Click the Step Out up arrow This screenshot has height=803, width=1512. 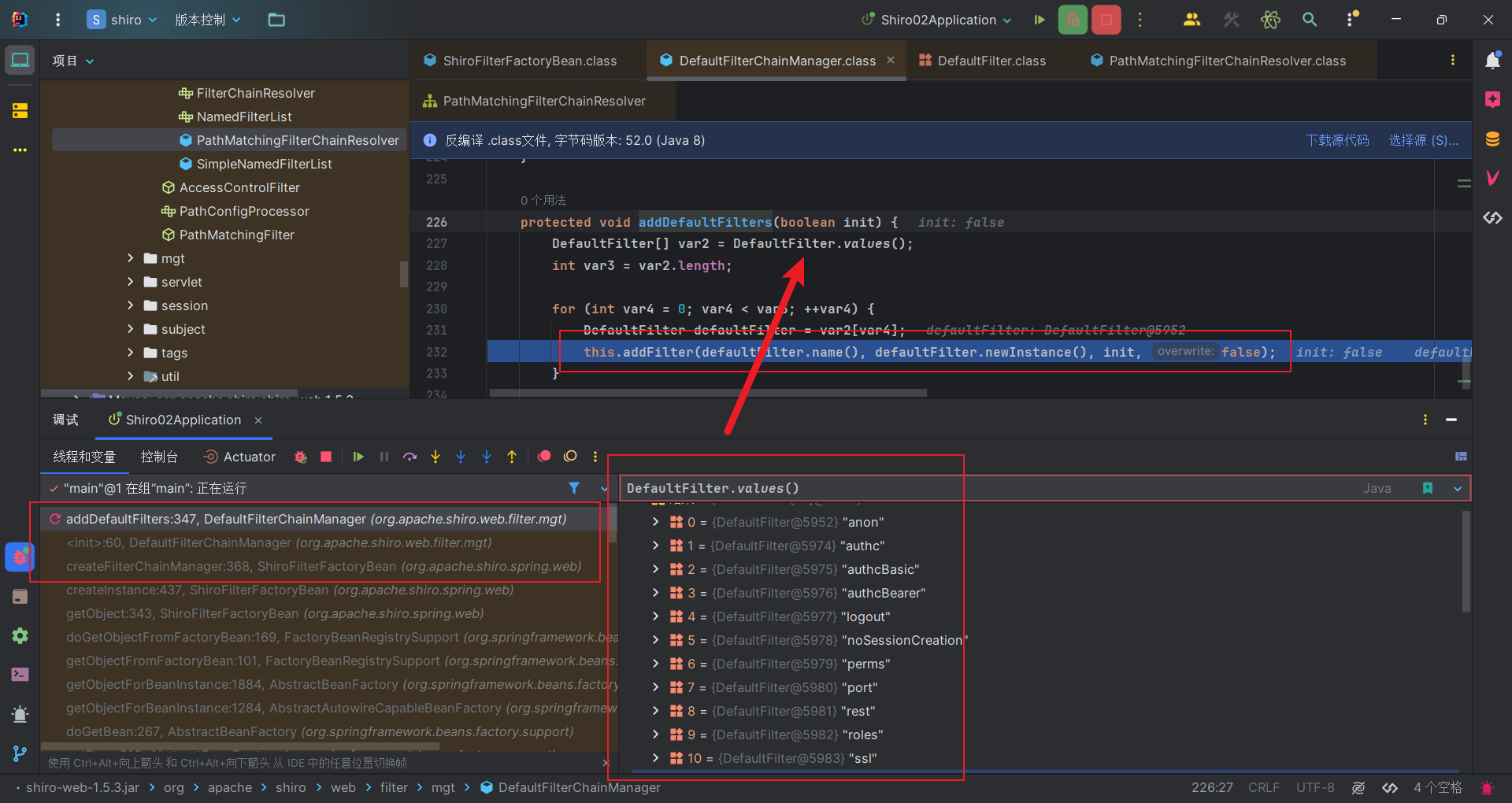point(512,457)
